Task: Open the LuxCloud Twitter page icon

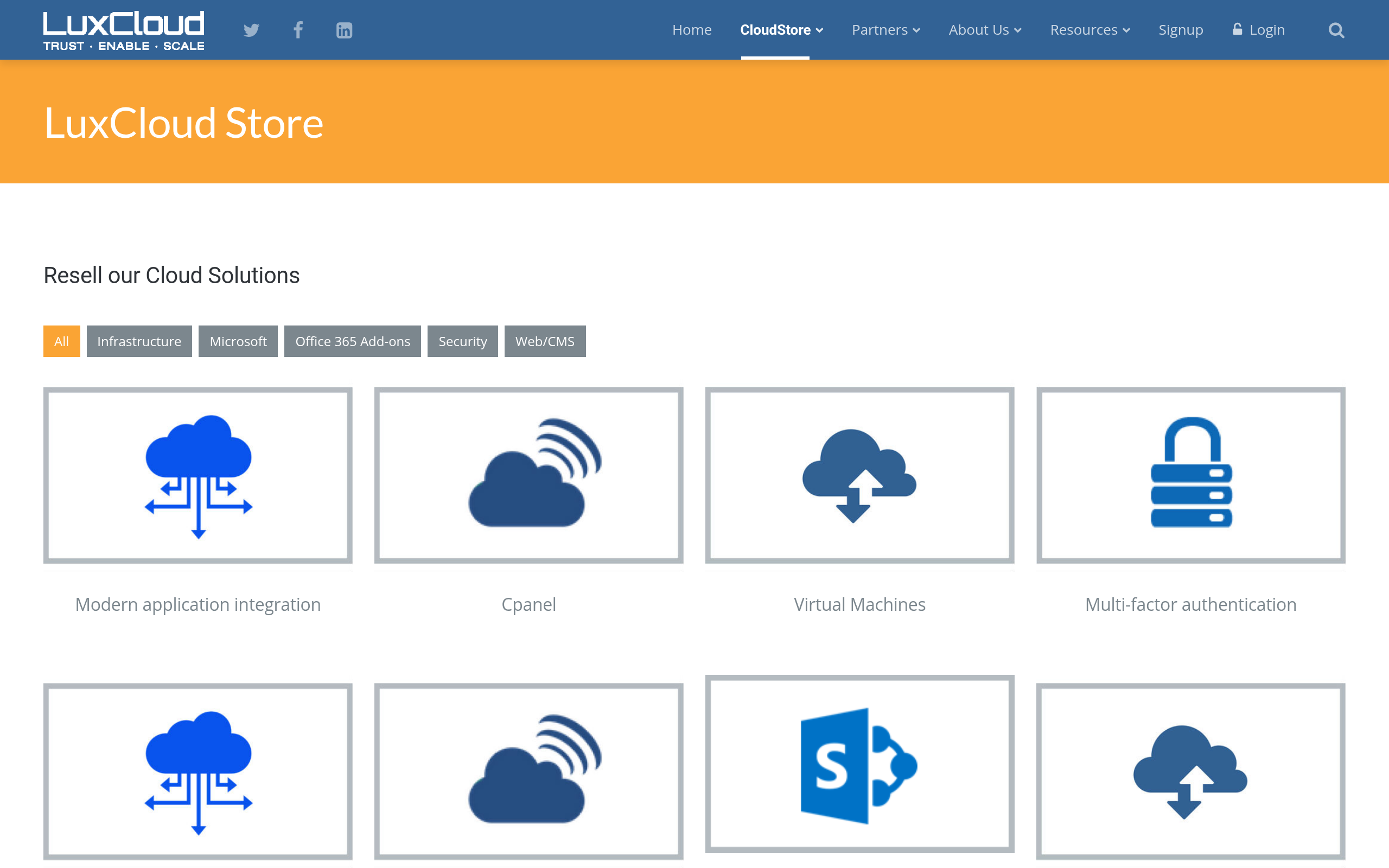Action: [x=251, y=30]
